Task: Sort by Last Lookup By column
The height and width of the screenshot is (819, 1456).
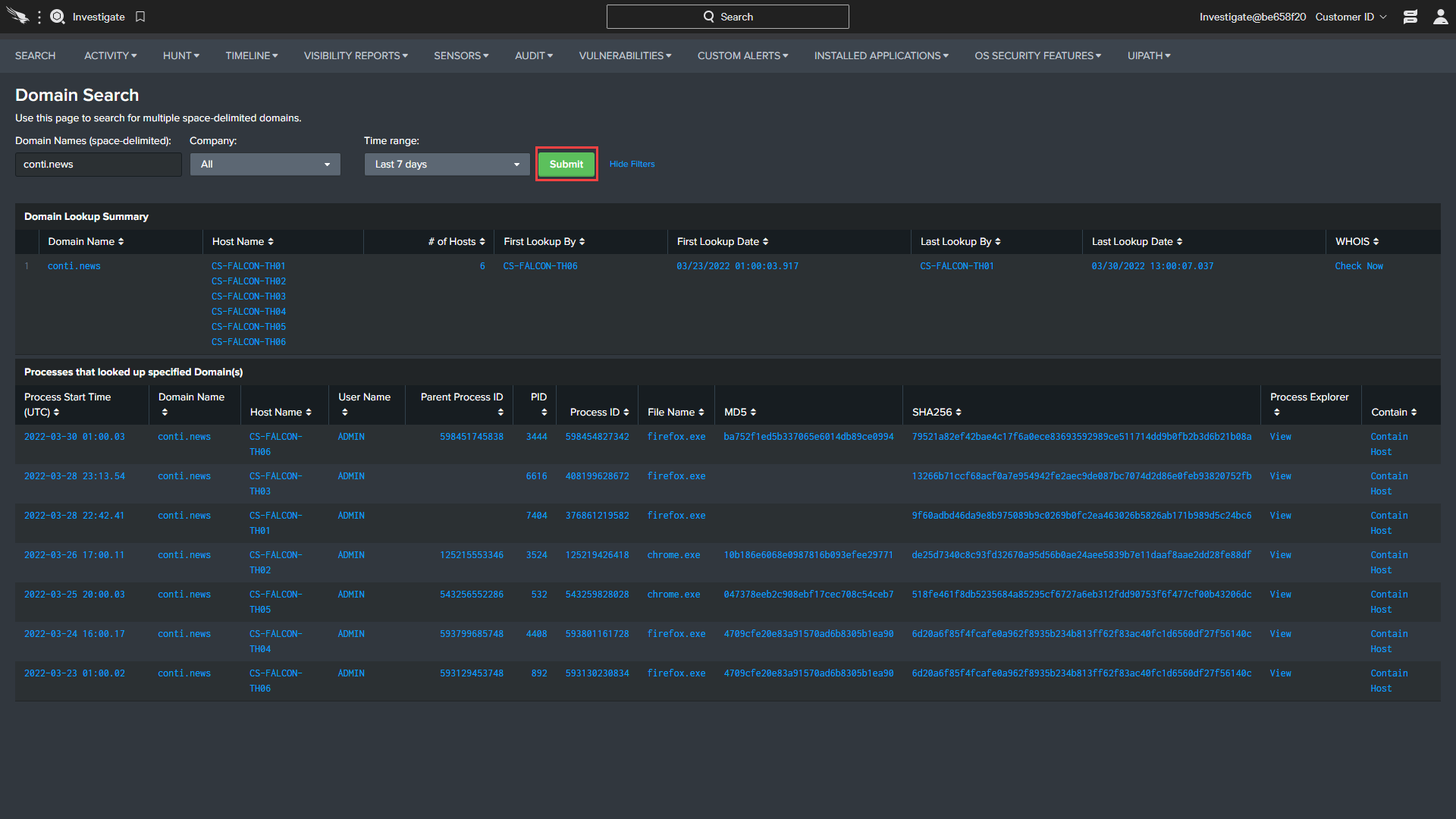Action: click(x=960, y=241)
